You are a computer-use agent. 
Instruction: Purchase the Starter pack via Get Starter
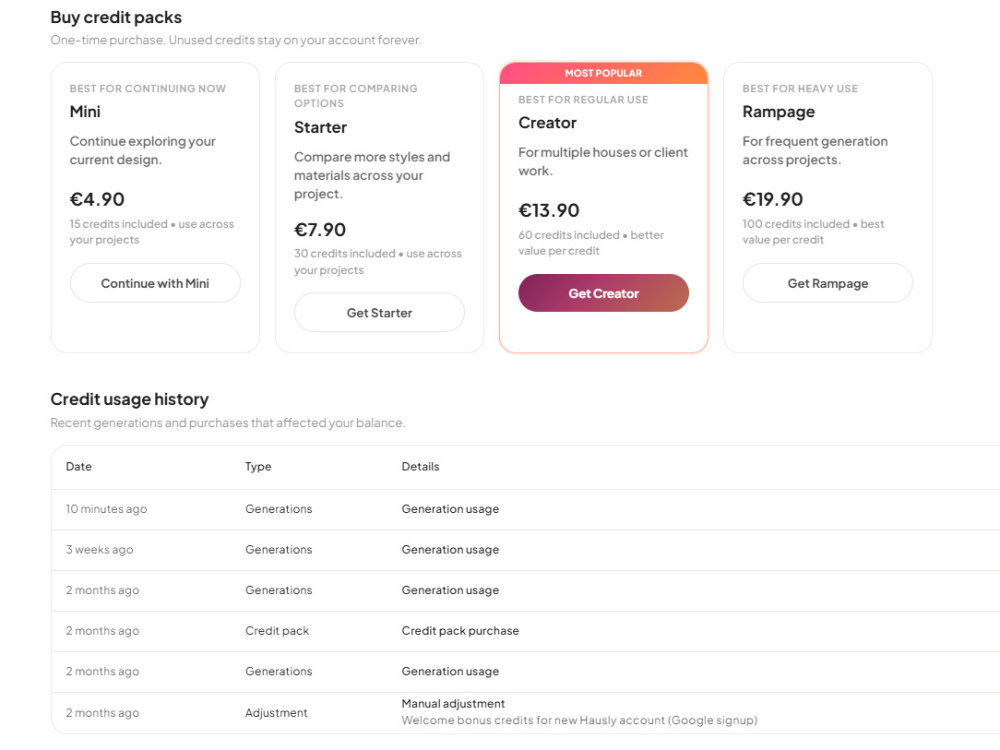click(x=379, y=312)
